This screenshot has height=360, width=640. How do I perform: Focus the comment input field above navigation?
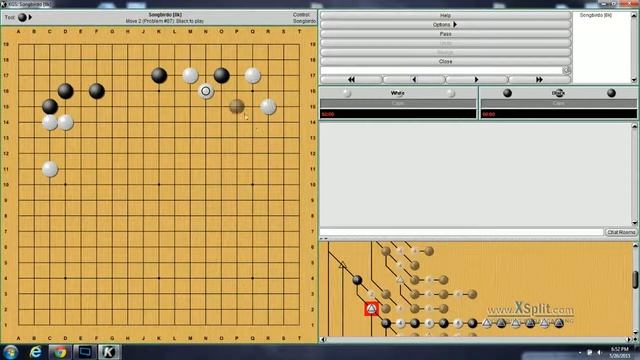(441, 70)
